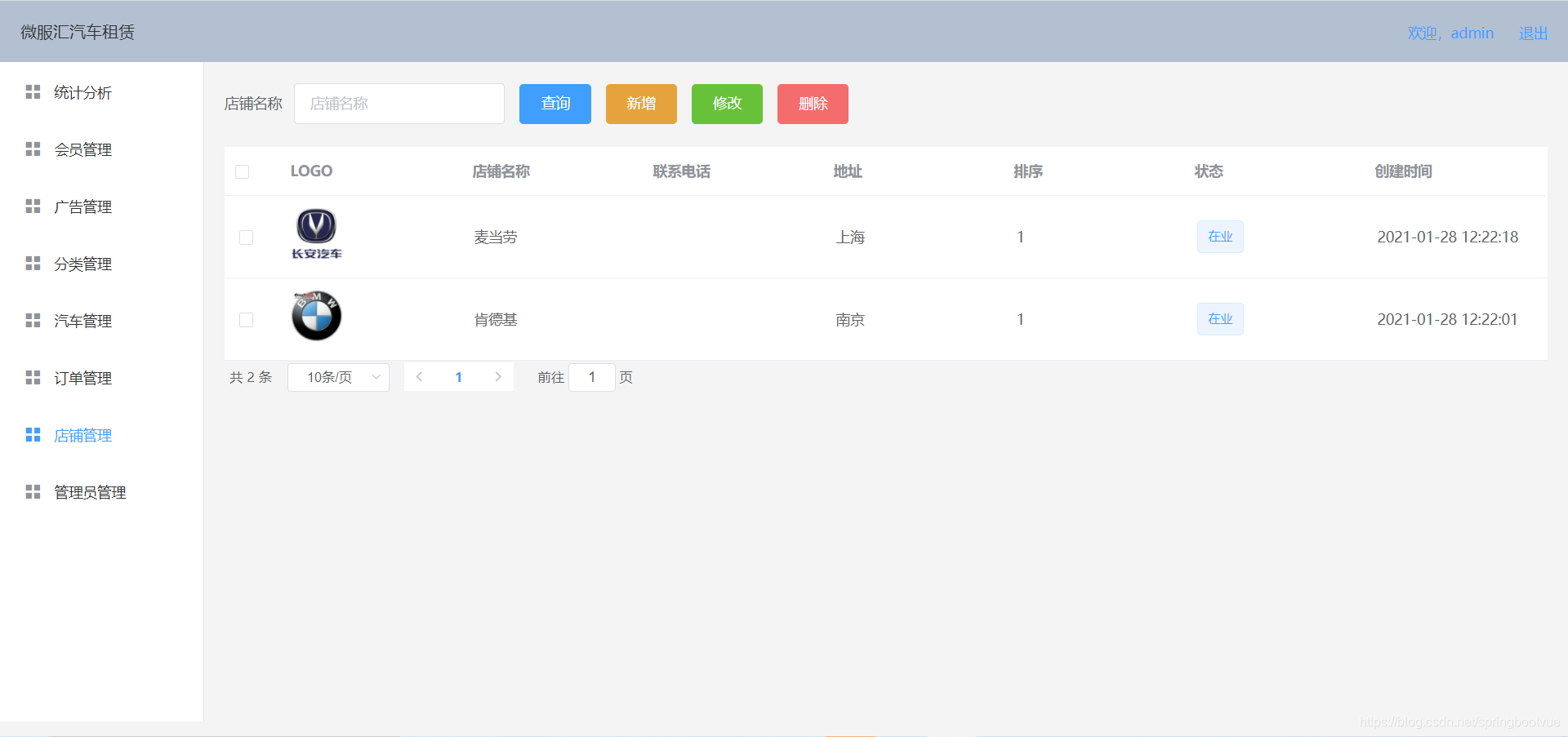The height and width of the screenshot is (737, 1568).
Task: Click the grid icon beside 分类管理
Action: click(x=33, y=264)
